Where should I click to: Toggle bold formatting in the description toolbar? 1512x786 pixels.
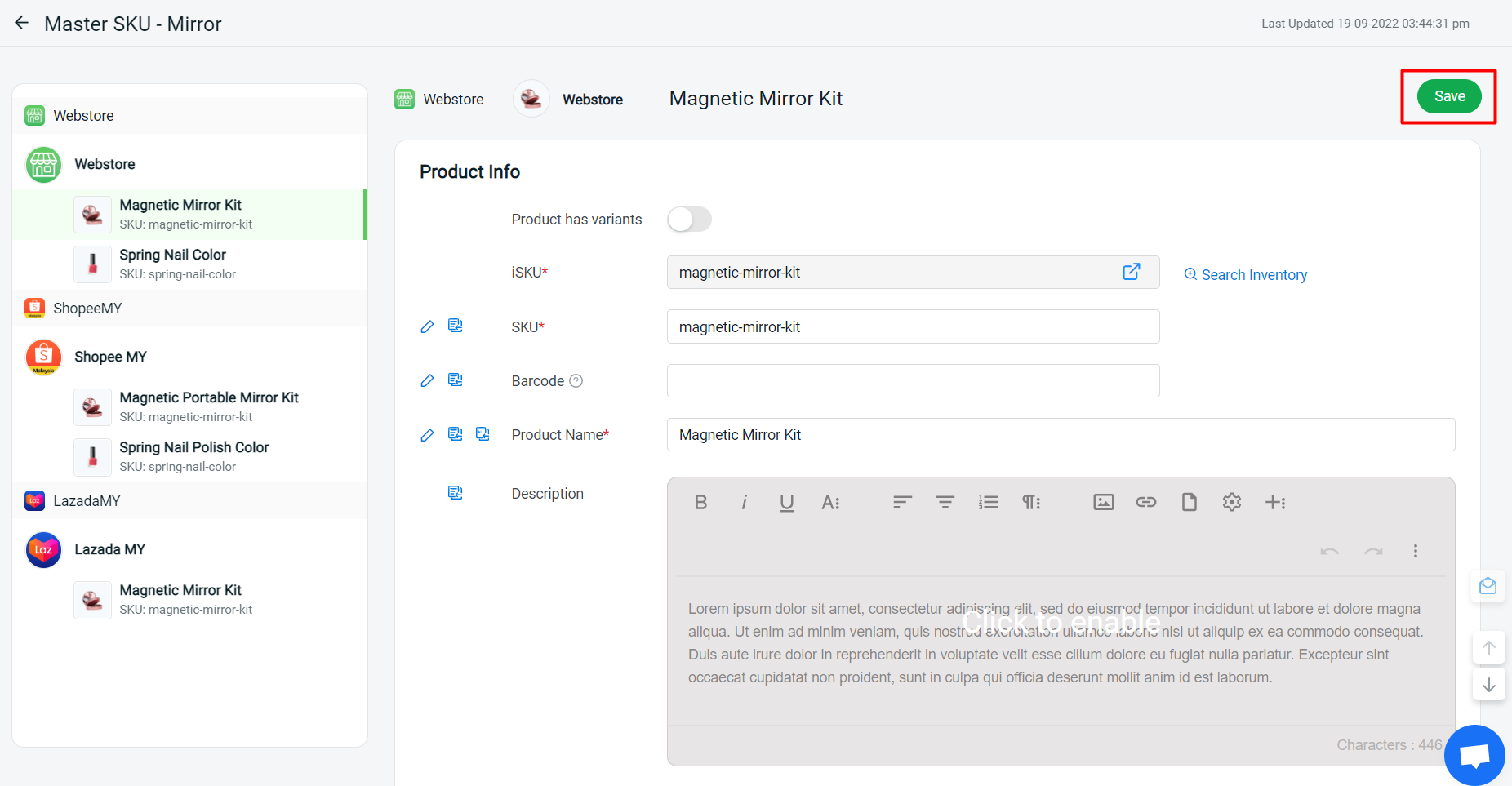point(700,502)
